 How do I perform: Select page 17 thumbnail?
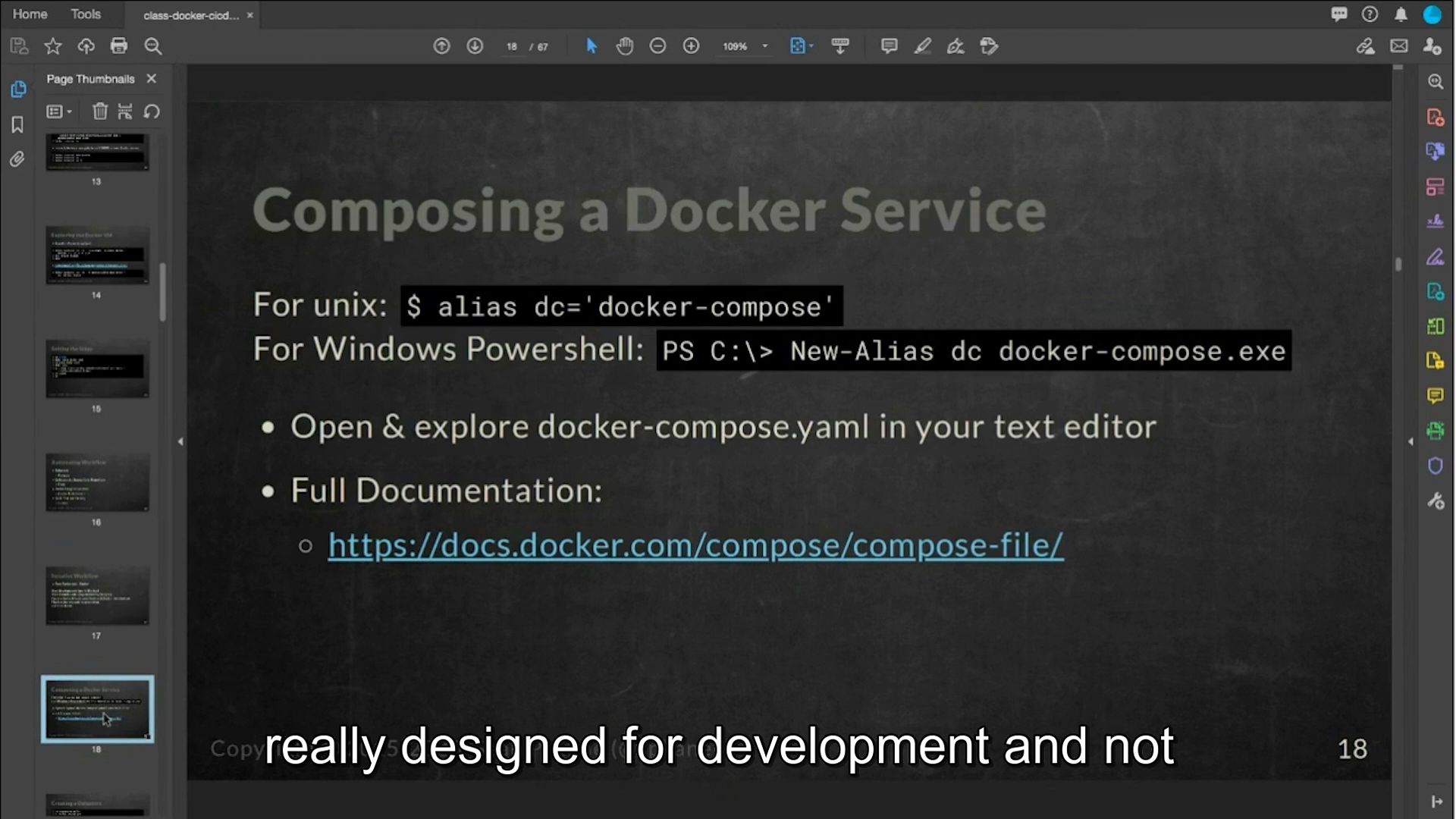click(x=97, y=596)
